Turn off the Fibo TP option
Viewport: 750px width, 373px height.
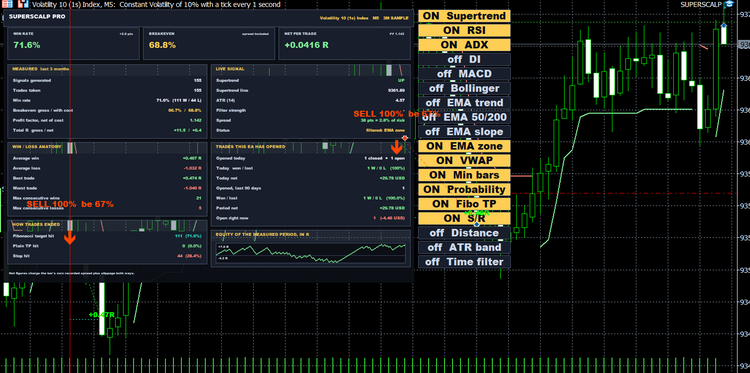tap(464, 204)
